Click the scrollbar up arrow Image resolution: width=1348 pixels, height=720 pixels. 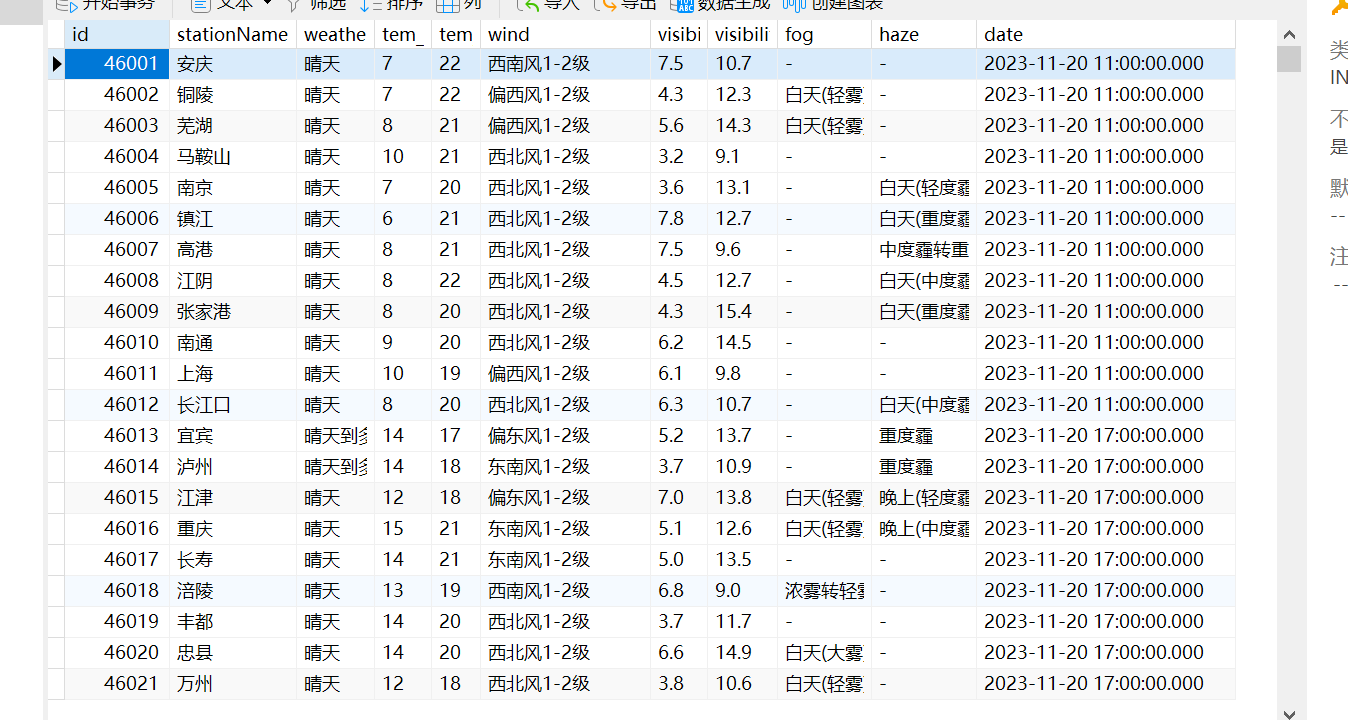[x=1289, y=34]
